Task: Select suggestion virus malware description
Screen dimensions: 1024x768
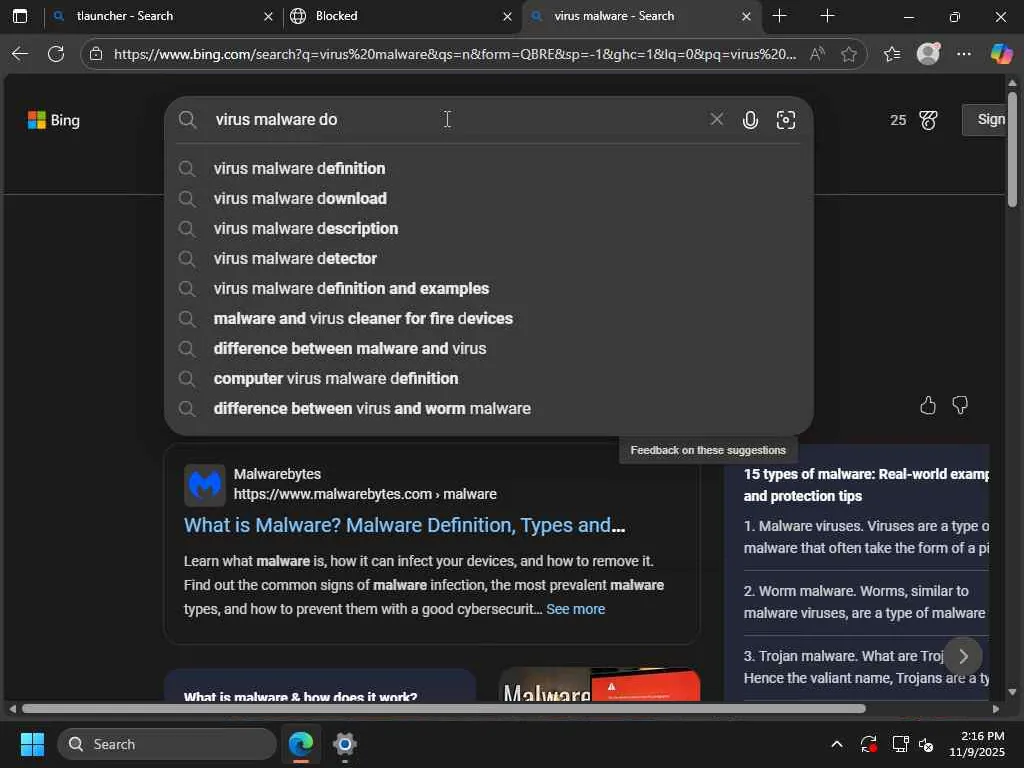Action: coord(488,229)
